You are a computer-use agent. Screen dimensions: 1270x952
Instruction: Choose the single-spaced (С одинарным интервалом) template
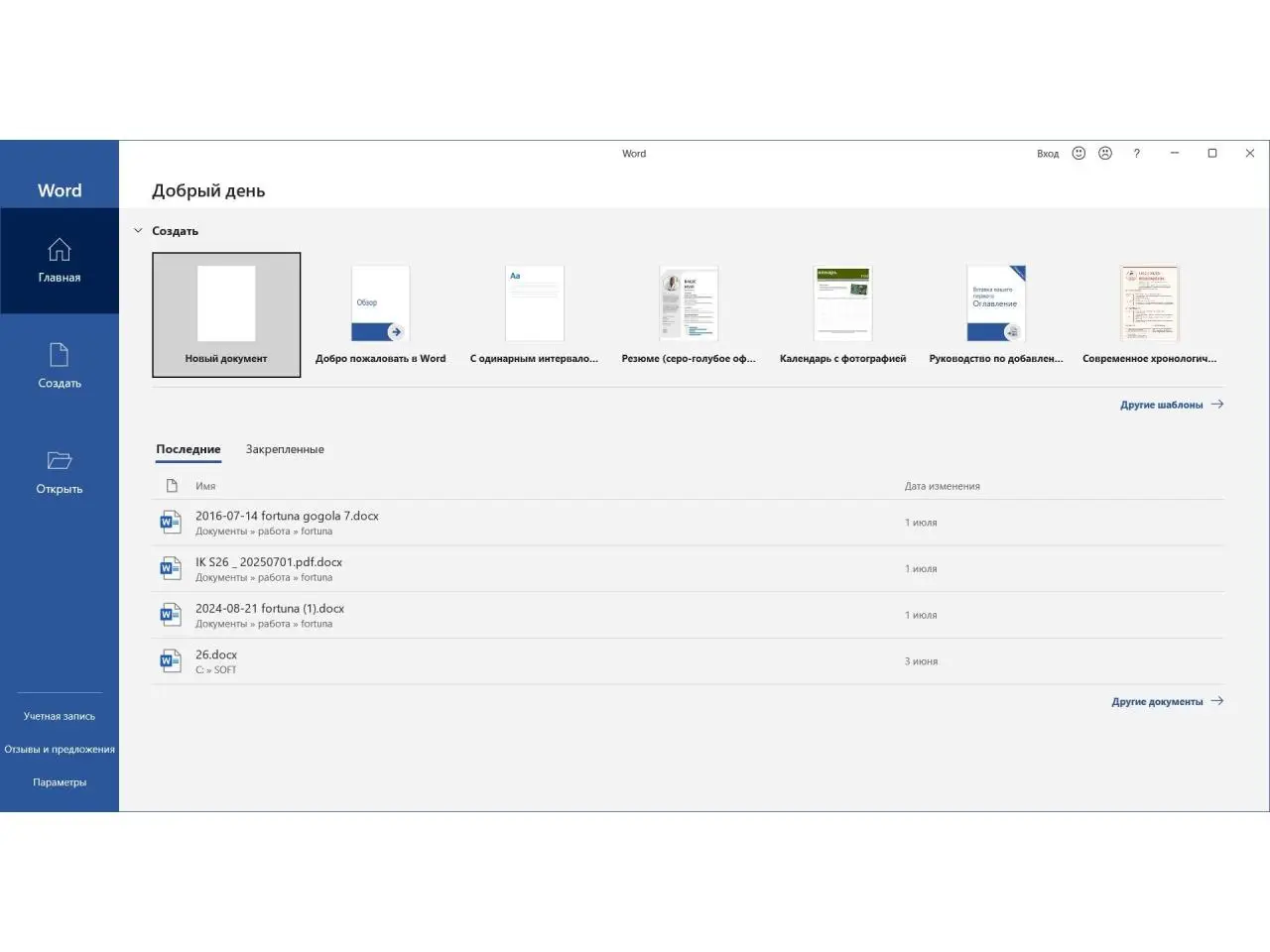click(534, 314)
